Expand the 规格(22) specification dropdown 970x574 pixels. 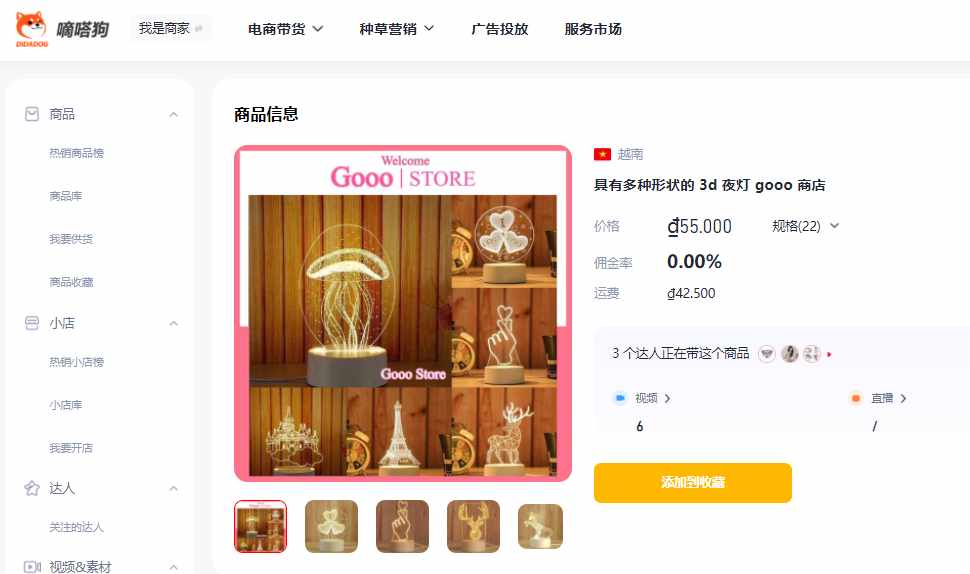[x=805, y=226]
